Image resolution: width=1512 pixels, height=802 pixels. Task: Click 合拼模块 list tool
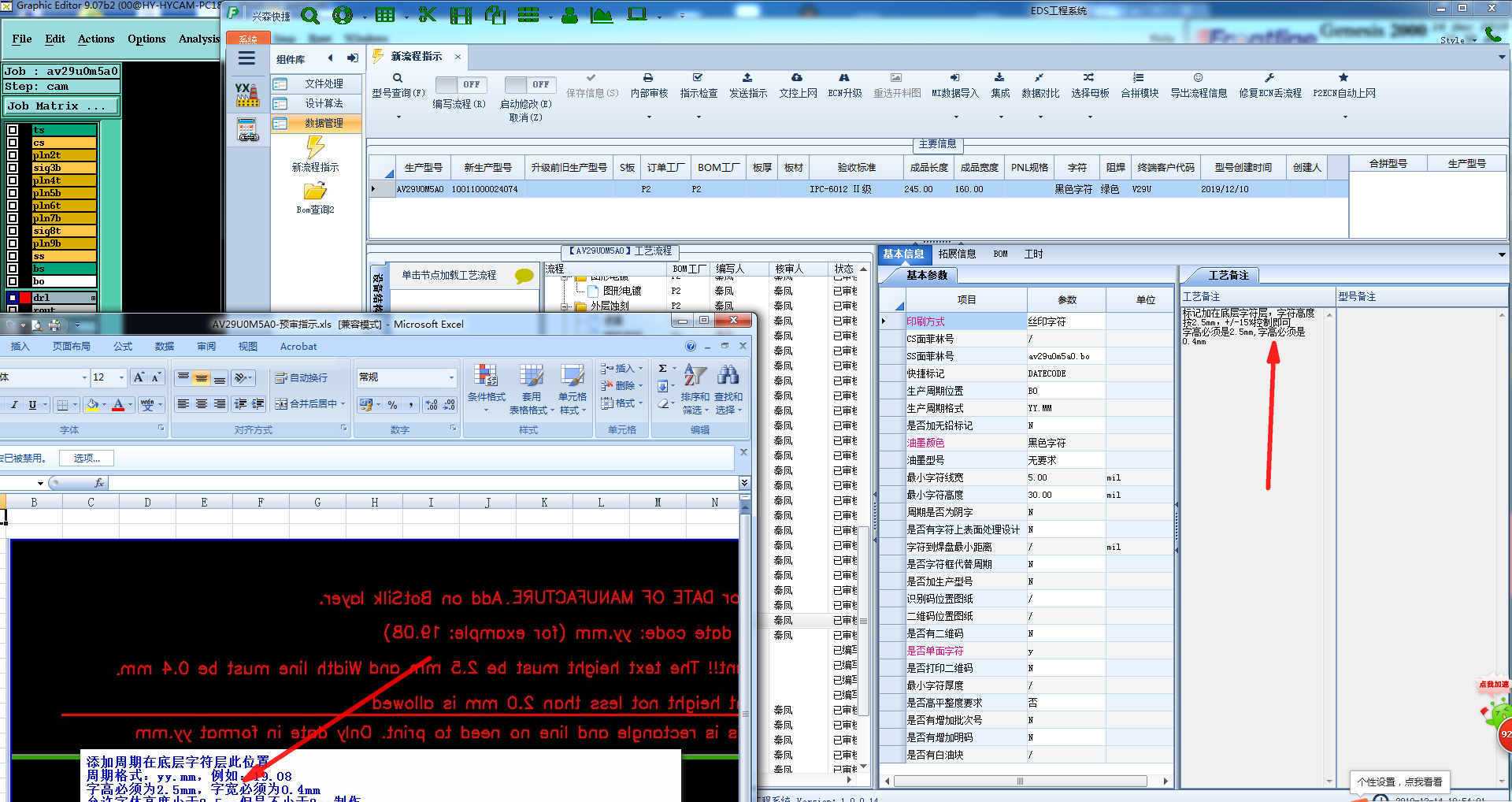pyautogui.click(x=1140, y=86)
